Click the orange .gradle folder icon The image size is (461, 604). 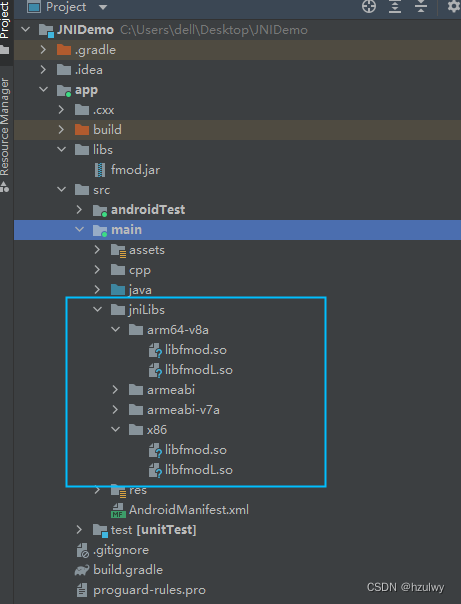point(64,50)
